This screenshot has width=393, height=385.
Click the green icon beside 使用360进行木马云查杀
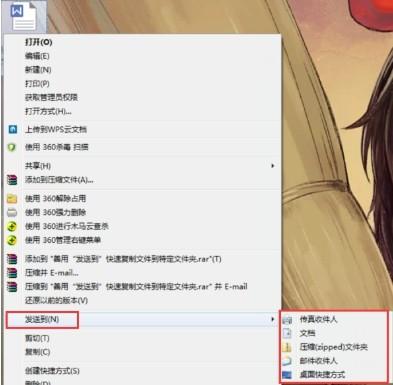pos(12,226)
